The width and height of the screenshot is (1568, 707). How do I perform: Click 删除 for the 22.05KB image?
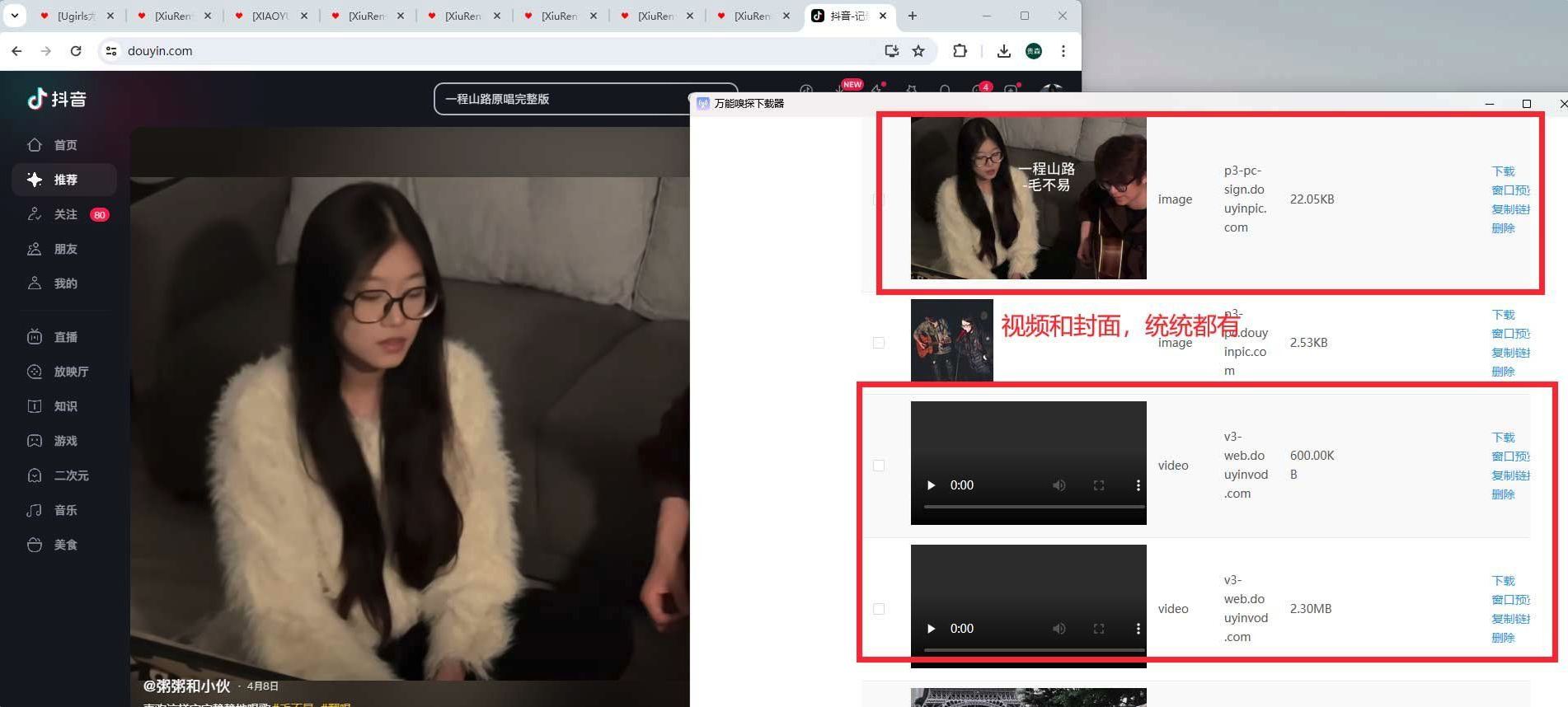pos(1504,228)
